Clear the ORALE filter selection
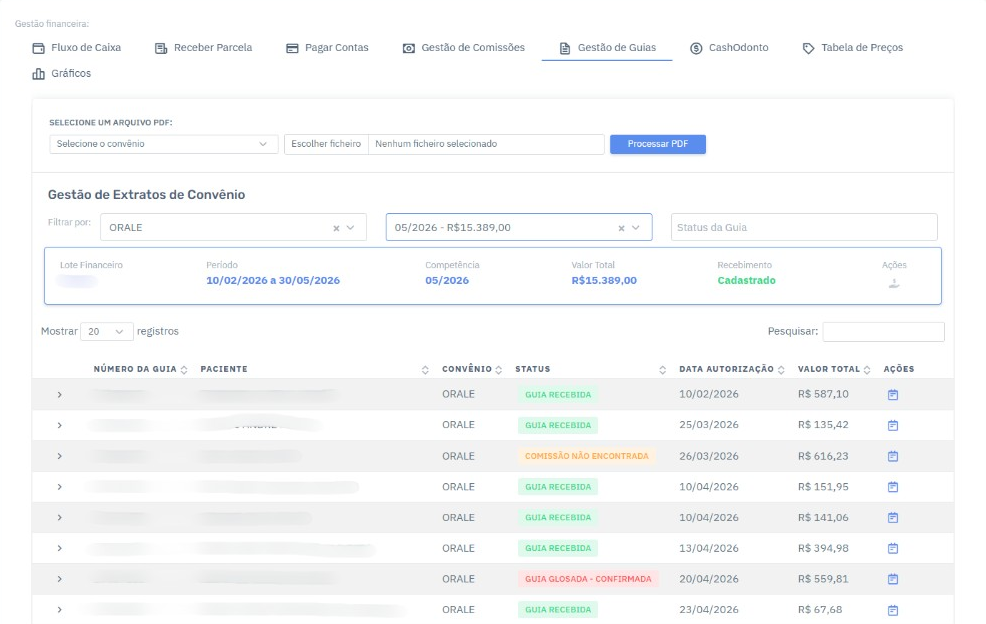Screen dimensions: 986x624 [x=336, y=228]
